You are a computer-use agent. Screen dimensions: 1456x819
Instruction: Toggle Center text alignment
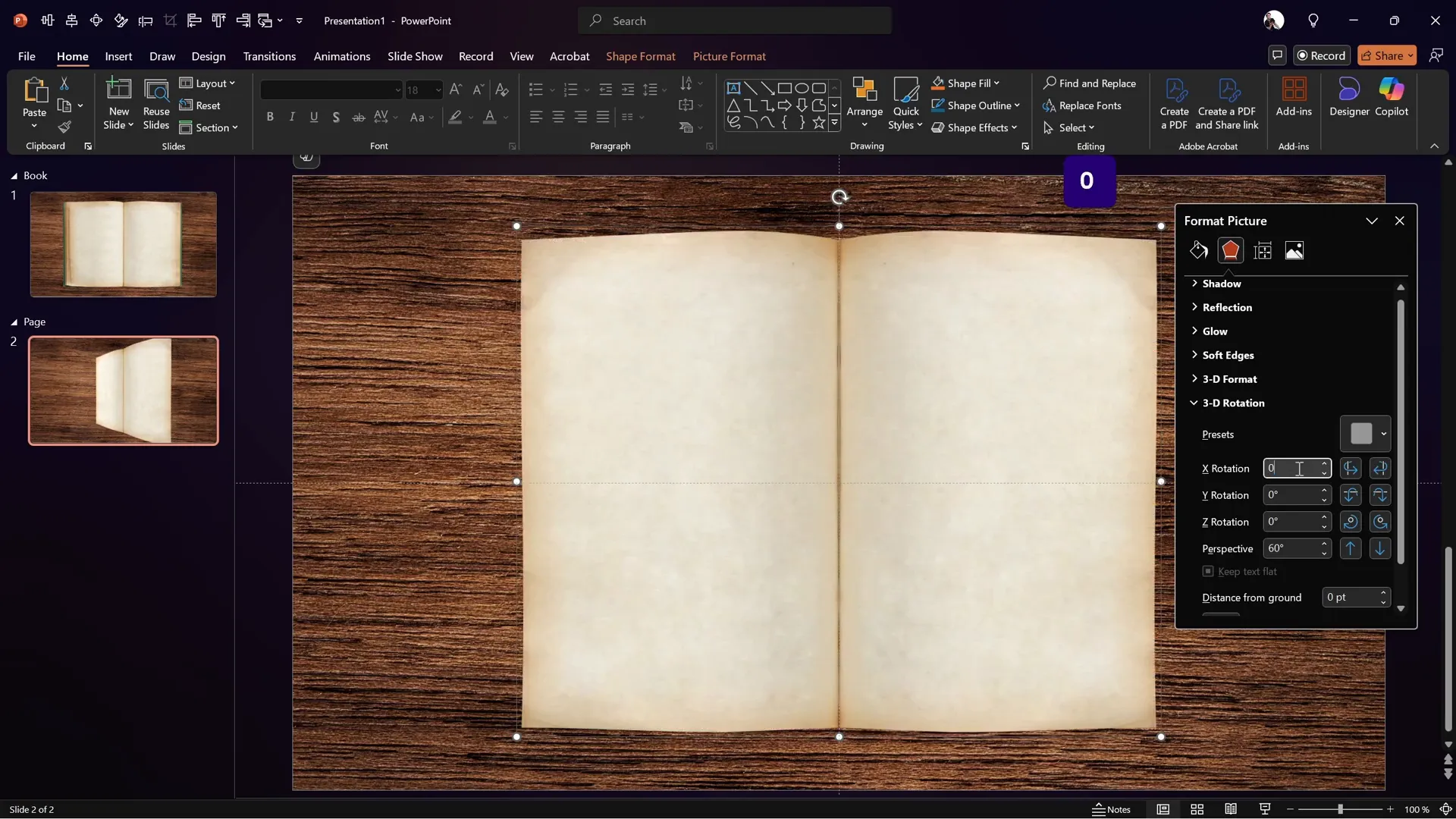point(558,117)
